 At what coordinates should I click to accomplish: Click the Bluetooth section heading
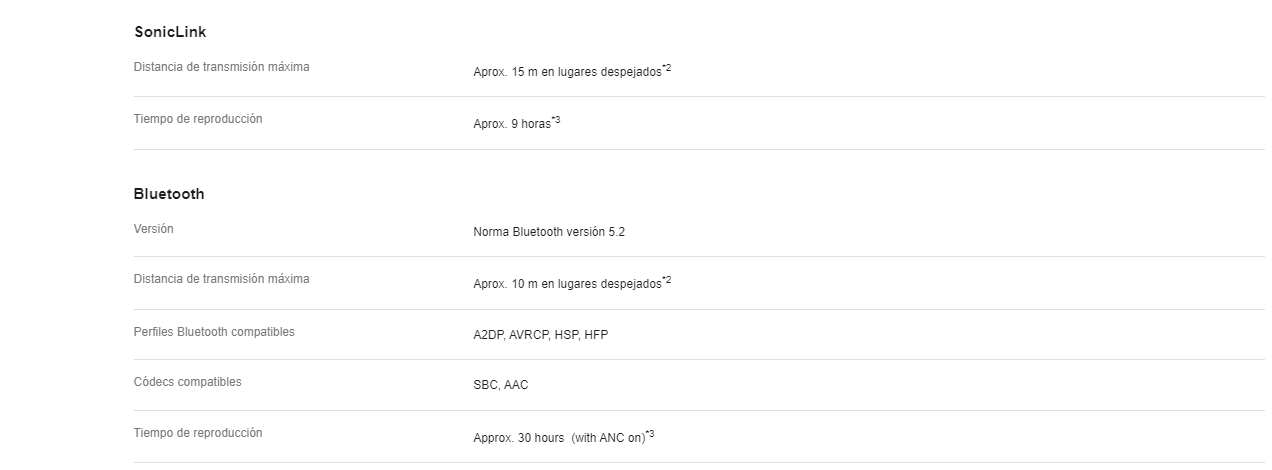point(169,194)
